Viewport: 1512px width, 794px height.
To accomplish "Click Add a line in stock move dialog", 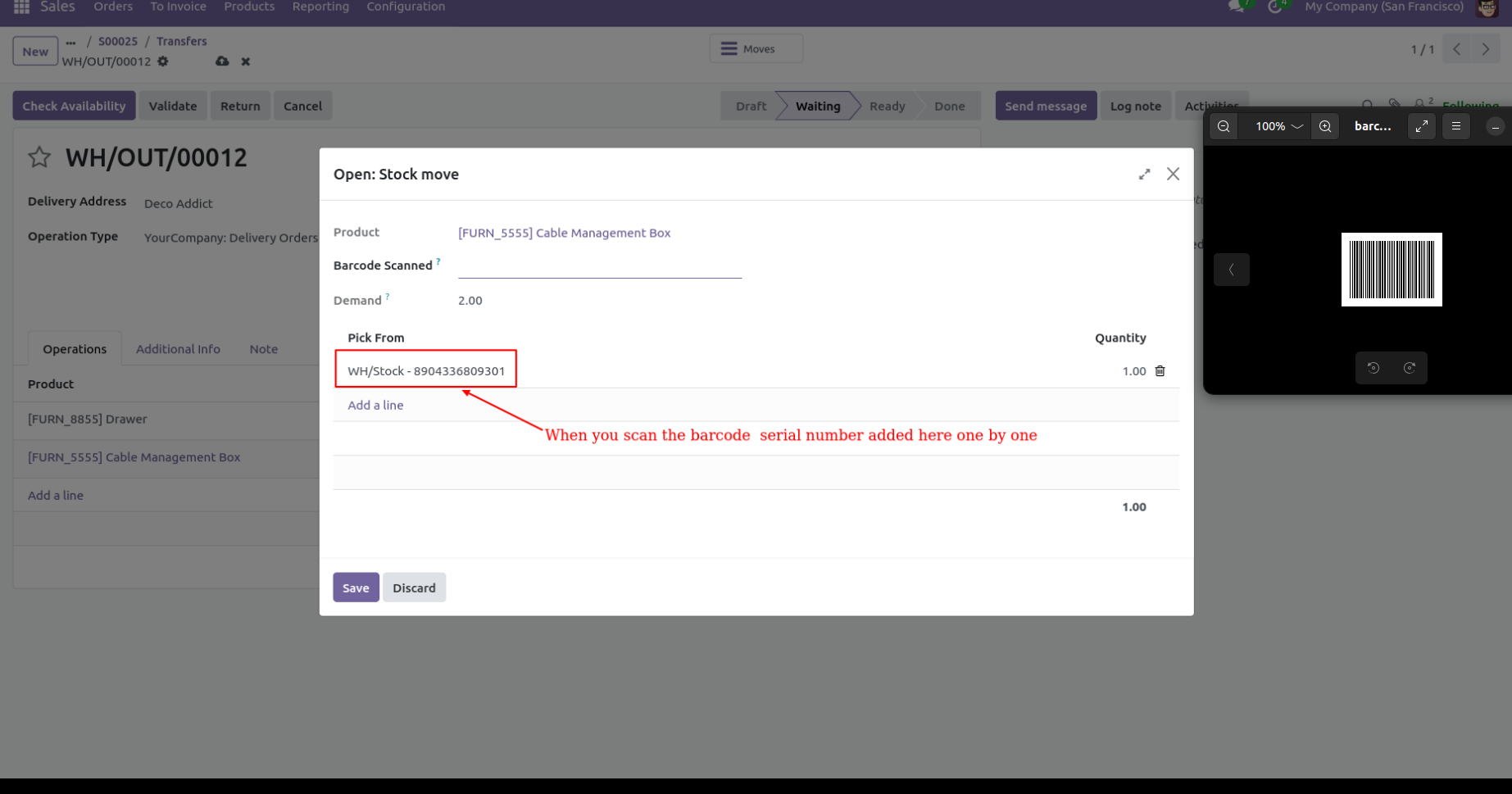I will tap(375, 405).
